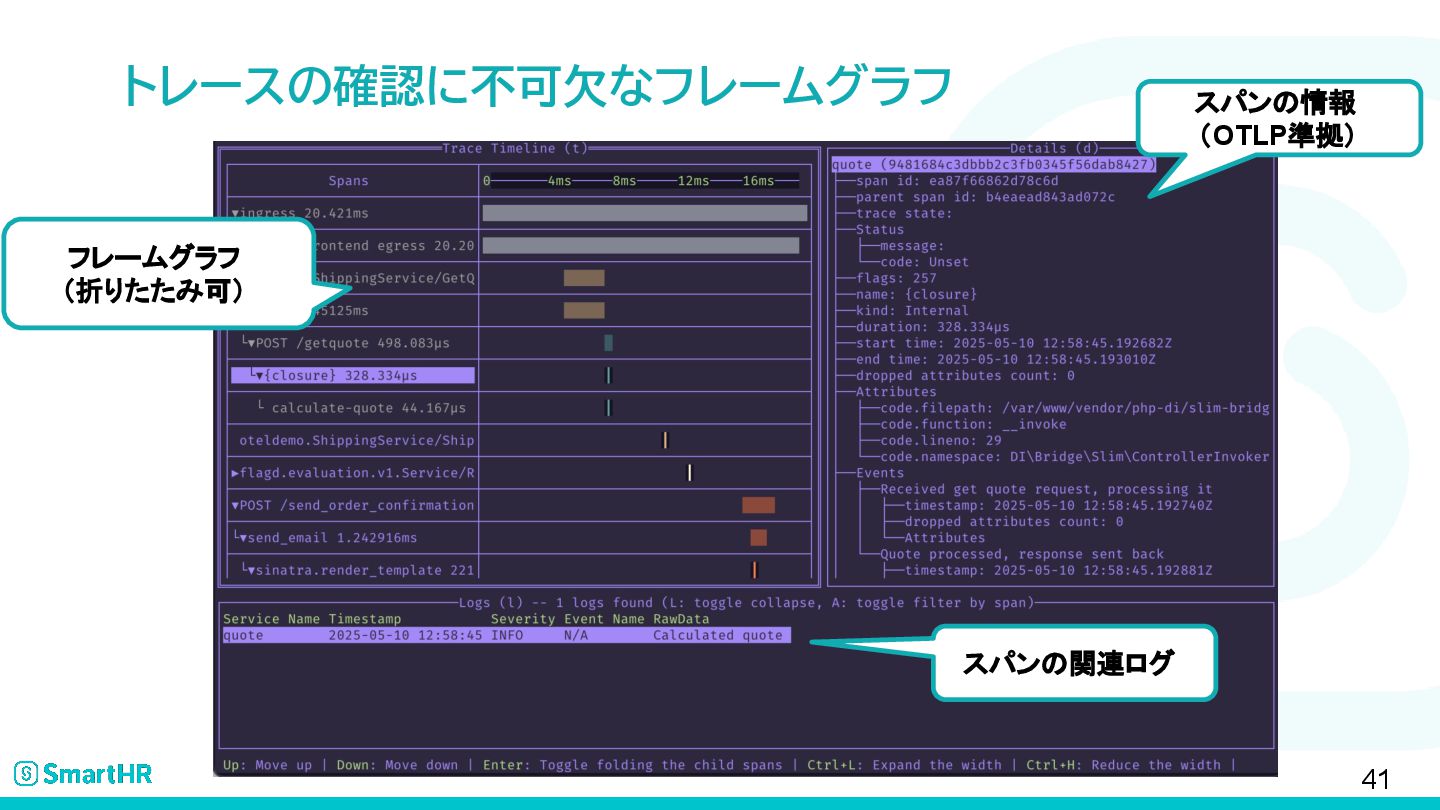This screenshot has width=1440, height=810.
Task: Click the end time: 12:58:45.193010Z line
Action: [1005, 359]
